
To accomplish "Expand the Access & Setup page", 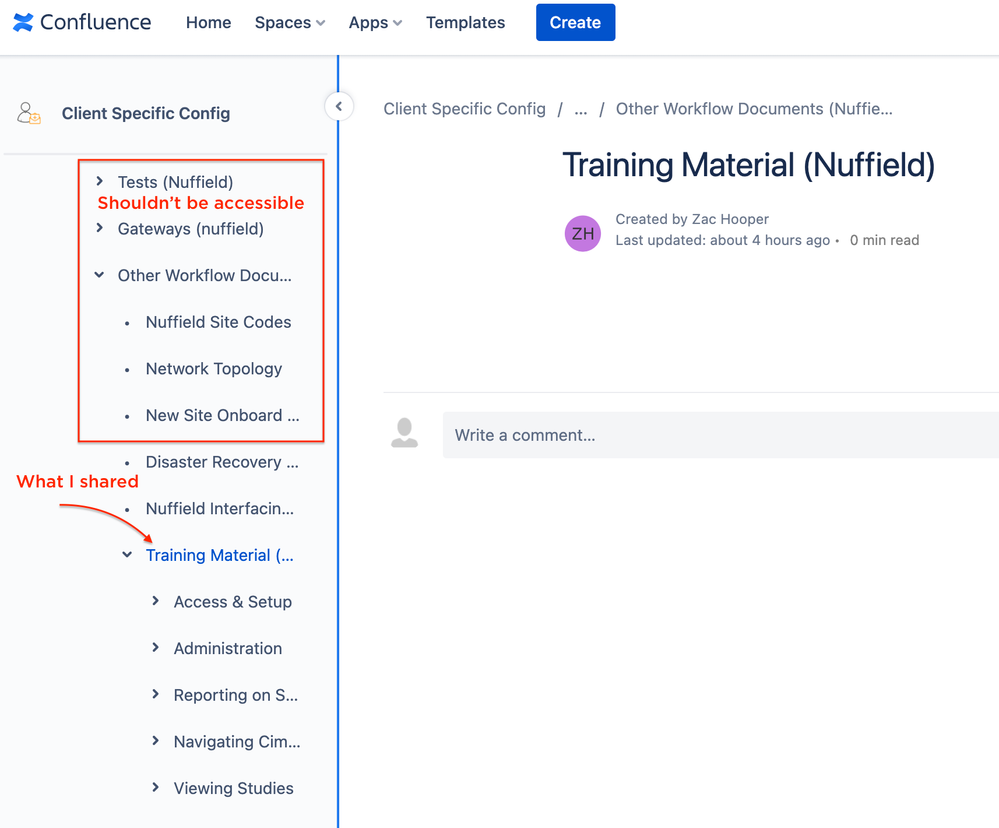I will (x=155, y=601).
